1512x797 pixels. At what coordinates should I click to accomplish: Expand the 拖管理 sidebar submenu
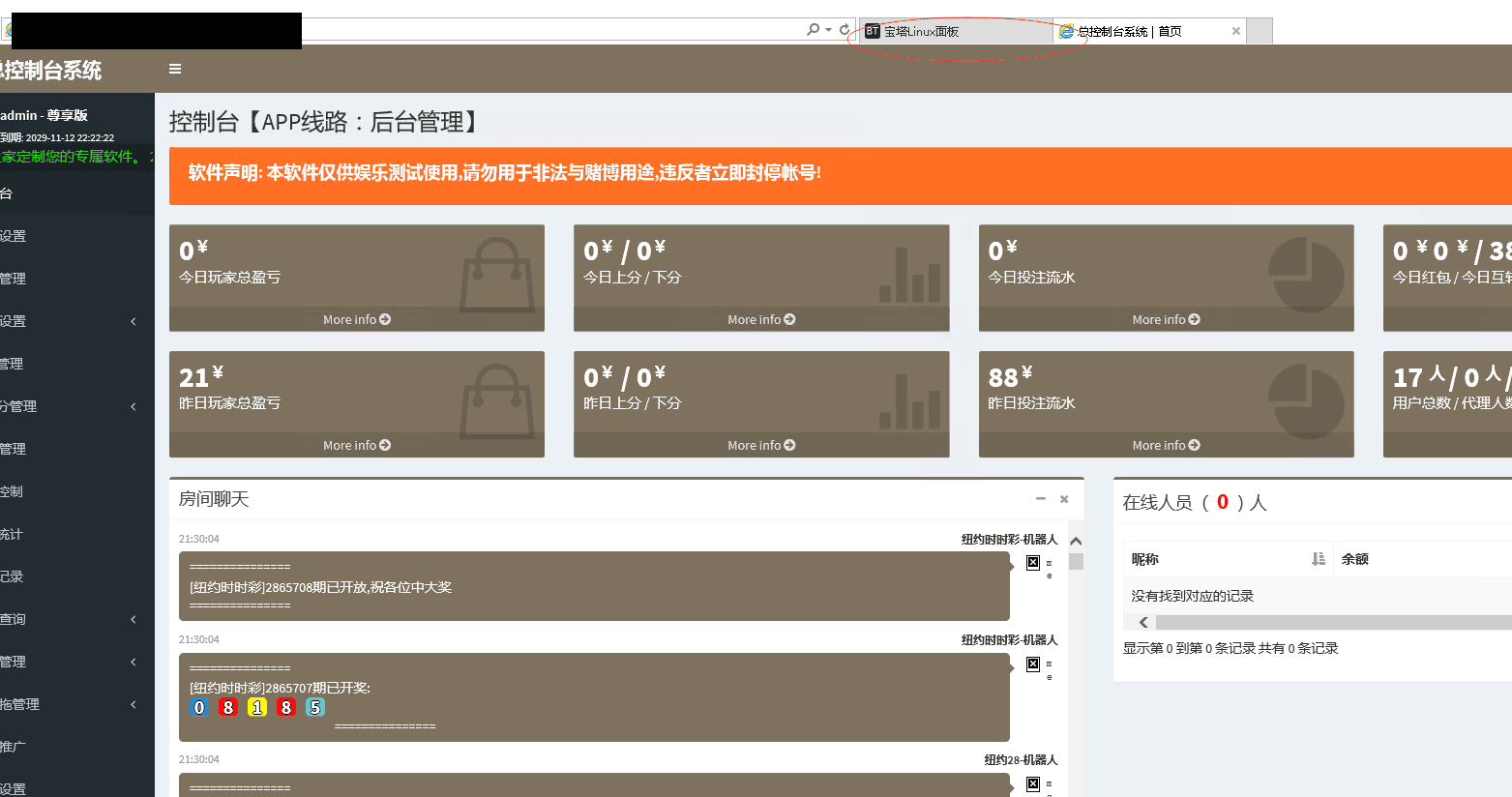click(x=133, y=704)
